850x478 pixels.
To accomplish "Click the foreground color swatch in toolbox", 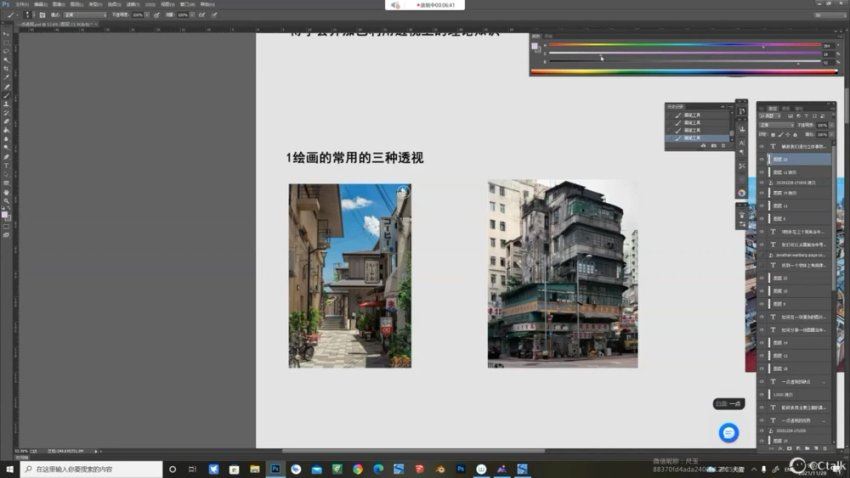I will click(4, 215).
